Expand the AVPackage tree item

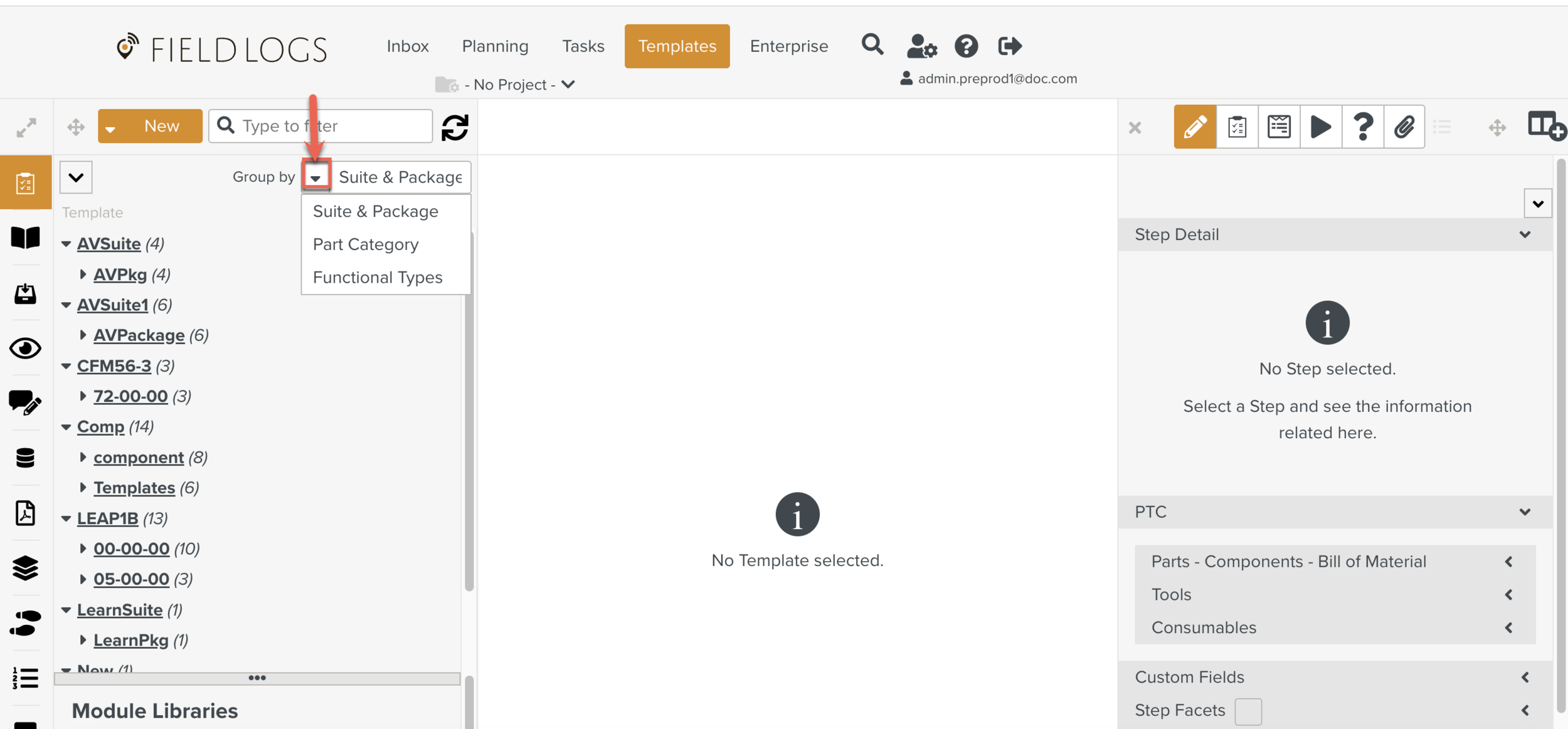click(83, 335)
